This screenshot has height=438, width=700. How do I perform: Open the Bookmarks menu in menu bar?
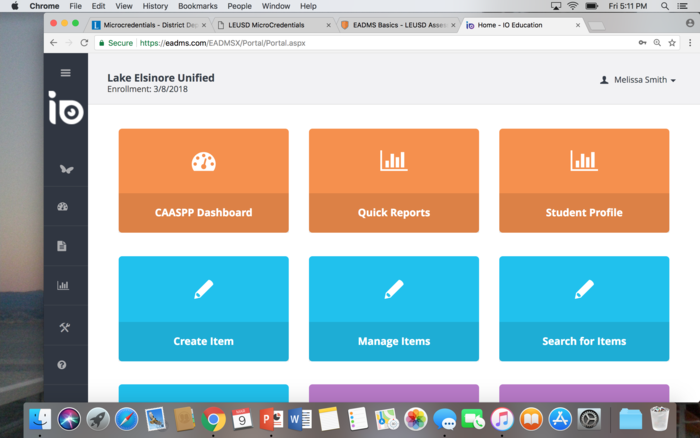click(x=197, y=6)
